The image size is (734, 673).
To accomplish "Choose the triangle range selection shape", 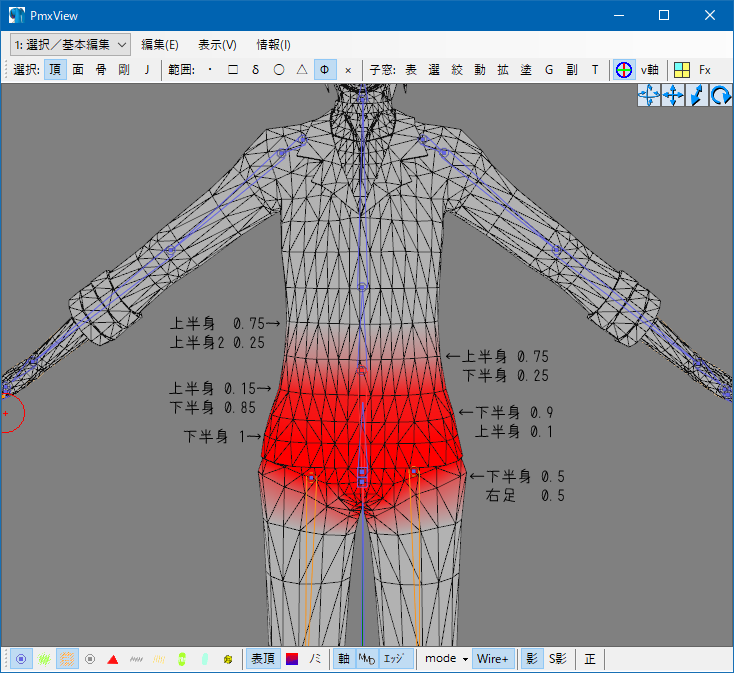I will [x=302, y=70].
